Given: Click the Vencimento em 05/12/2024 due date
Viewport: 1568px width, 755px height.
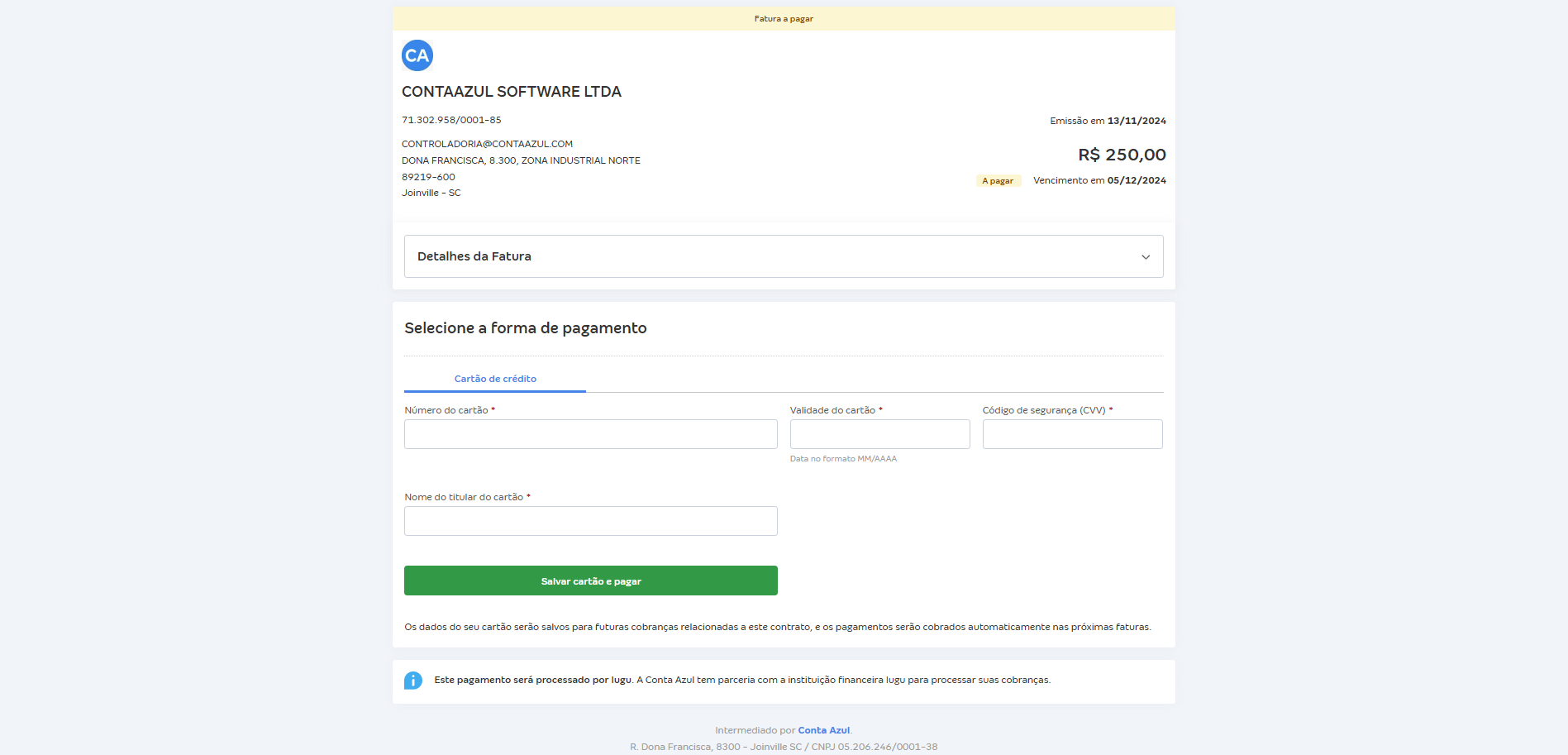Looking at the screenshot, I should 1099,180.
